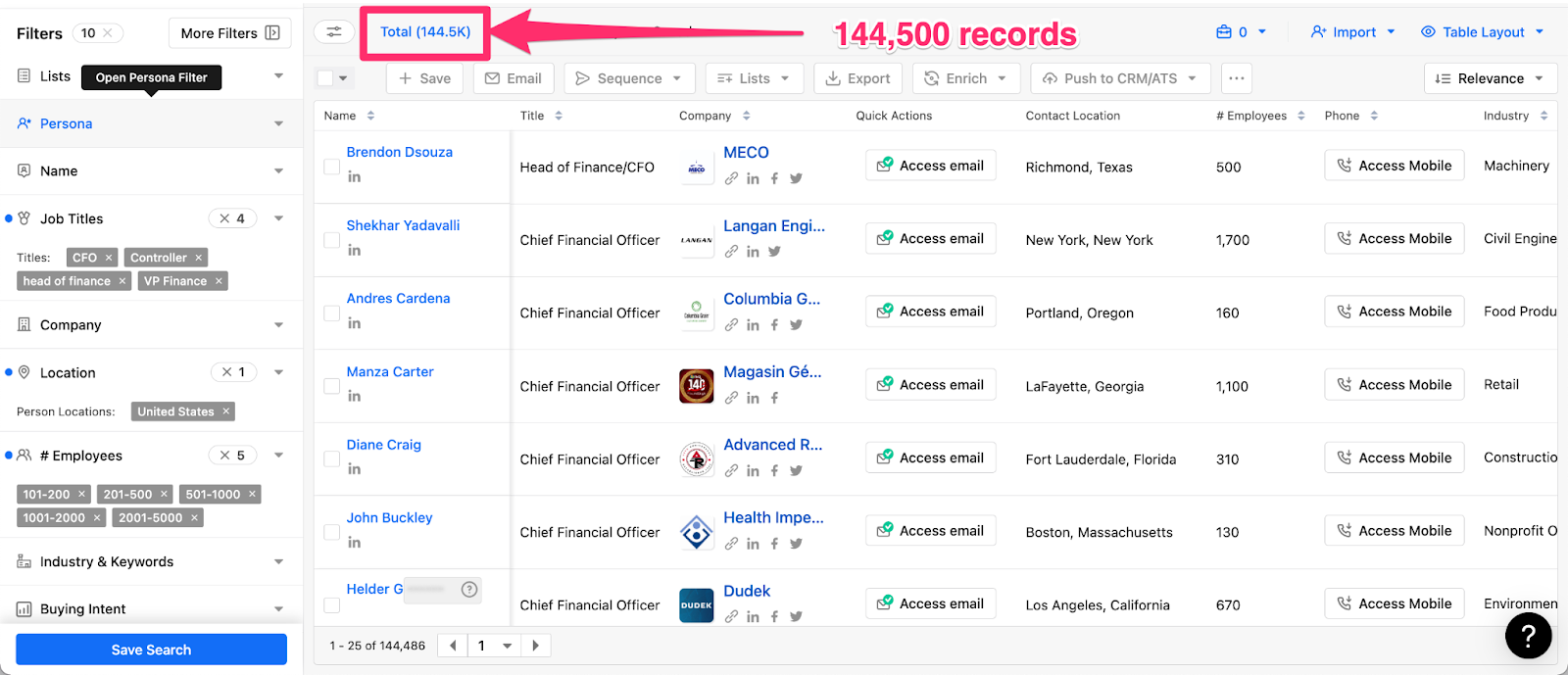This screenshot has height=675, width=1568.
Task: Clear all 10 filters with the X
Action: (x=108, y=33)
